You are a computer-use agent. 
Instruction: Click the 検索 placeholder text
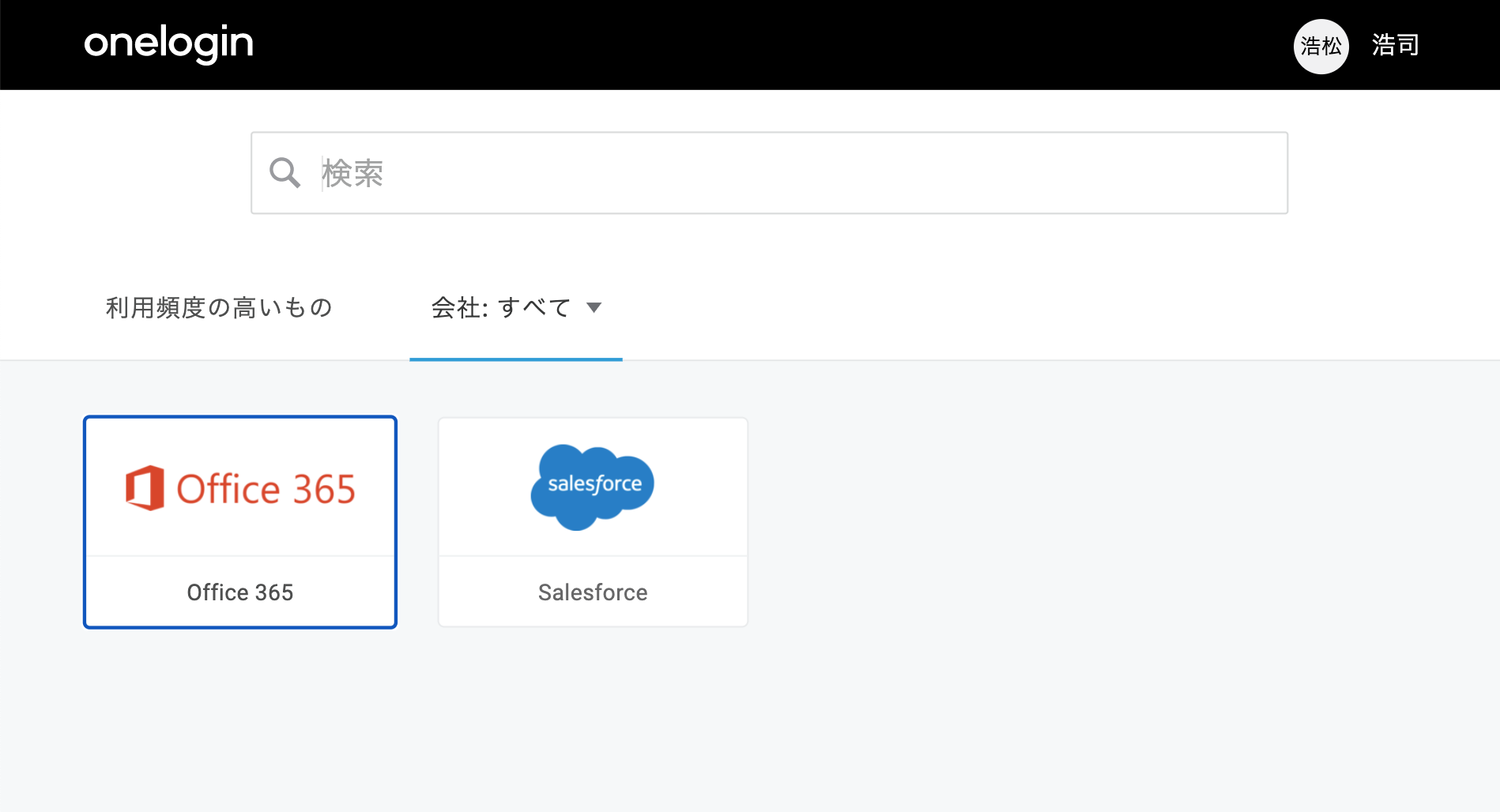pyautogui.click(x=352, y=173)
